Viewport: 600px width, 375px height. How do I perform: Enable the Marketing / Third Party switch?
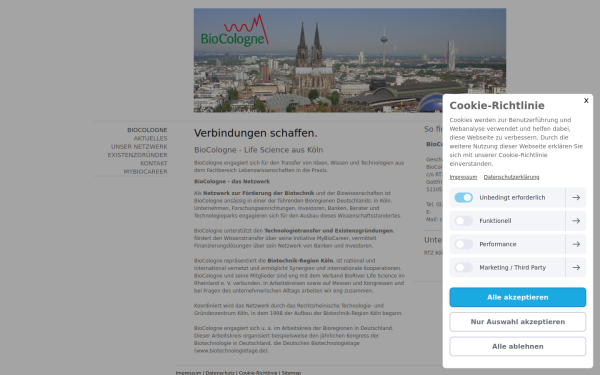[x=464, y=267]
